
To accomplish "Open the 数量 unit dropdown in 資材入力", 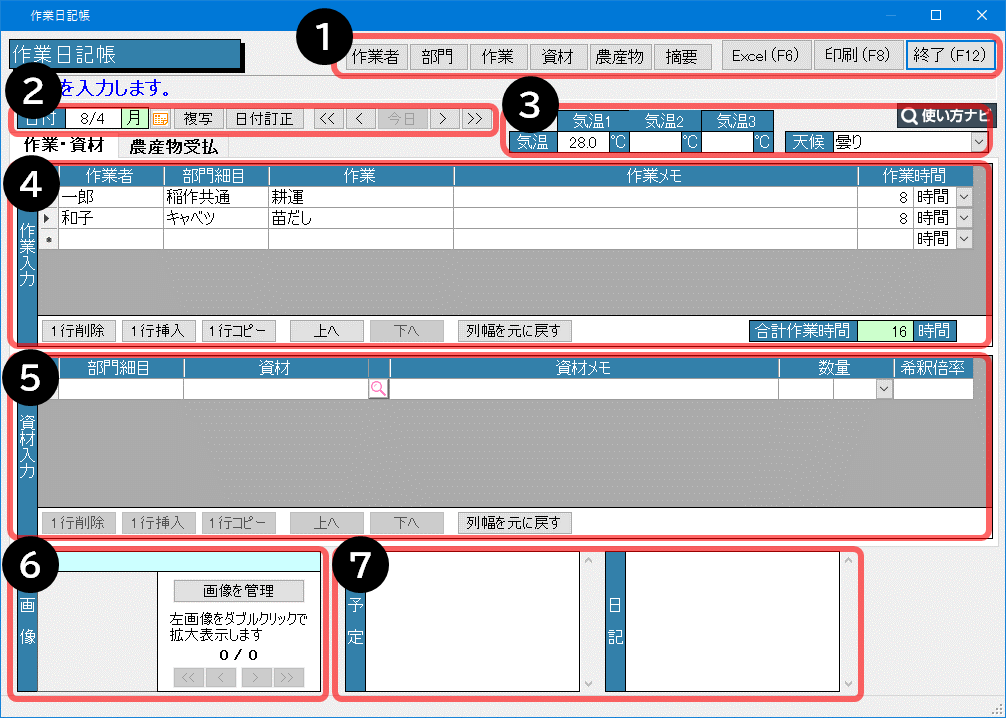I will click(x=883, y=390).
